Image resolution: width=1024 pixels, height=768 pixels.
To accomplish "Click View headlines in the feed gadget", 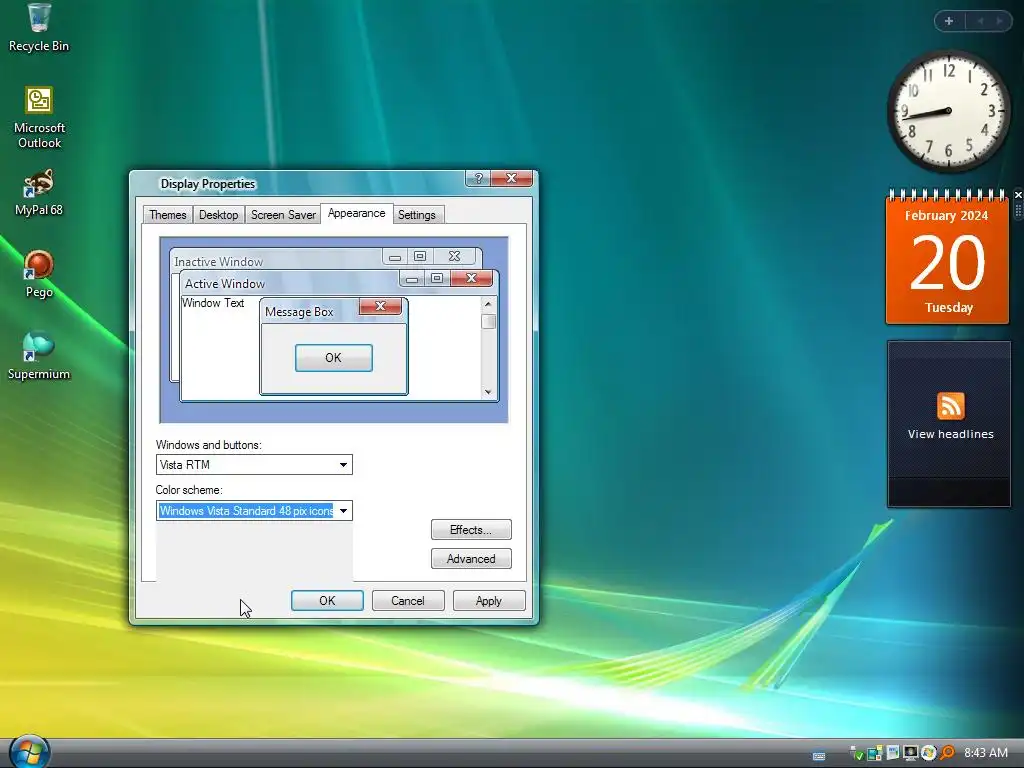I will tap(950, 434).
